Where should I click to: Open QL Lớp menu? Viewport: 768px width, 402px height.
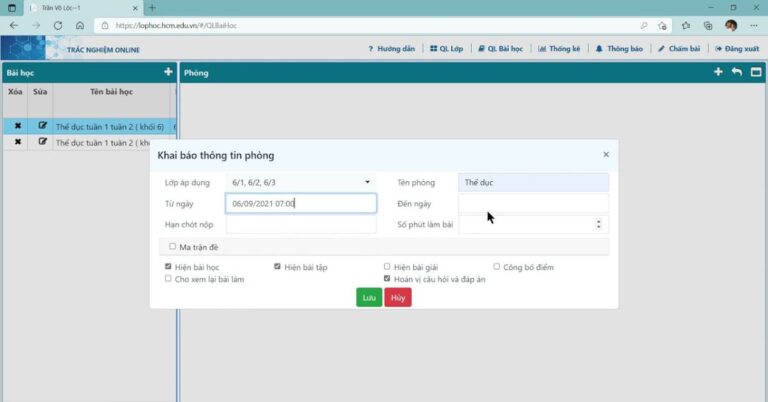(x=446, y=48)
